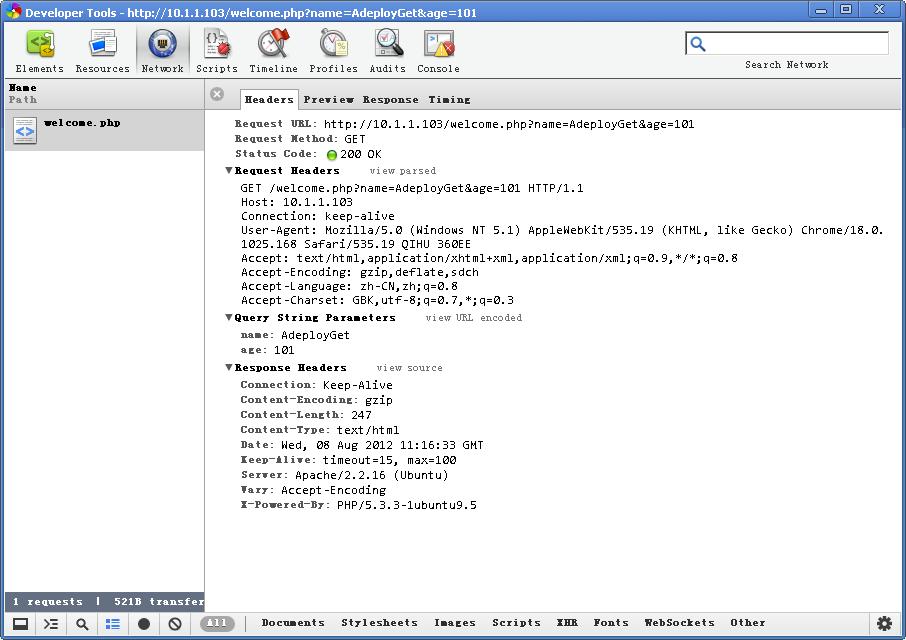906x640 pixels.
Task: Toggle network request recording
Action: coord(143,623)
